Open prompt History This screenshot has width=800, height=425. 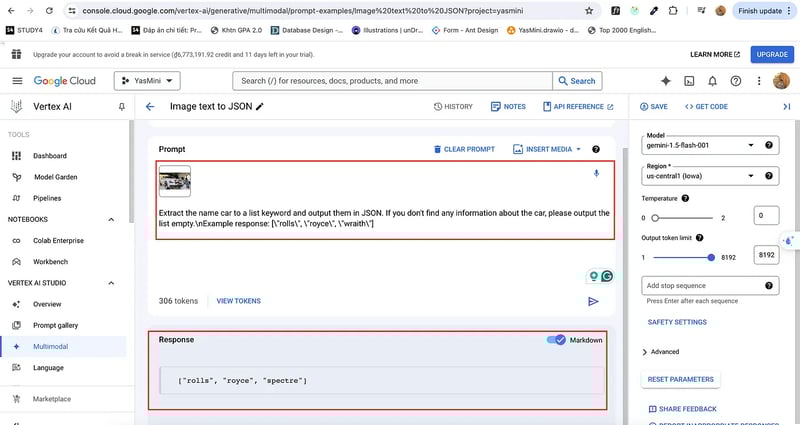tap(453, 107)
